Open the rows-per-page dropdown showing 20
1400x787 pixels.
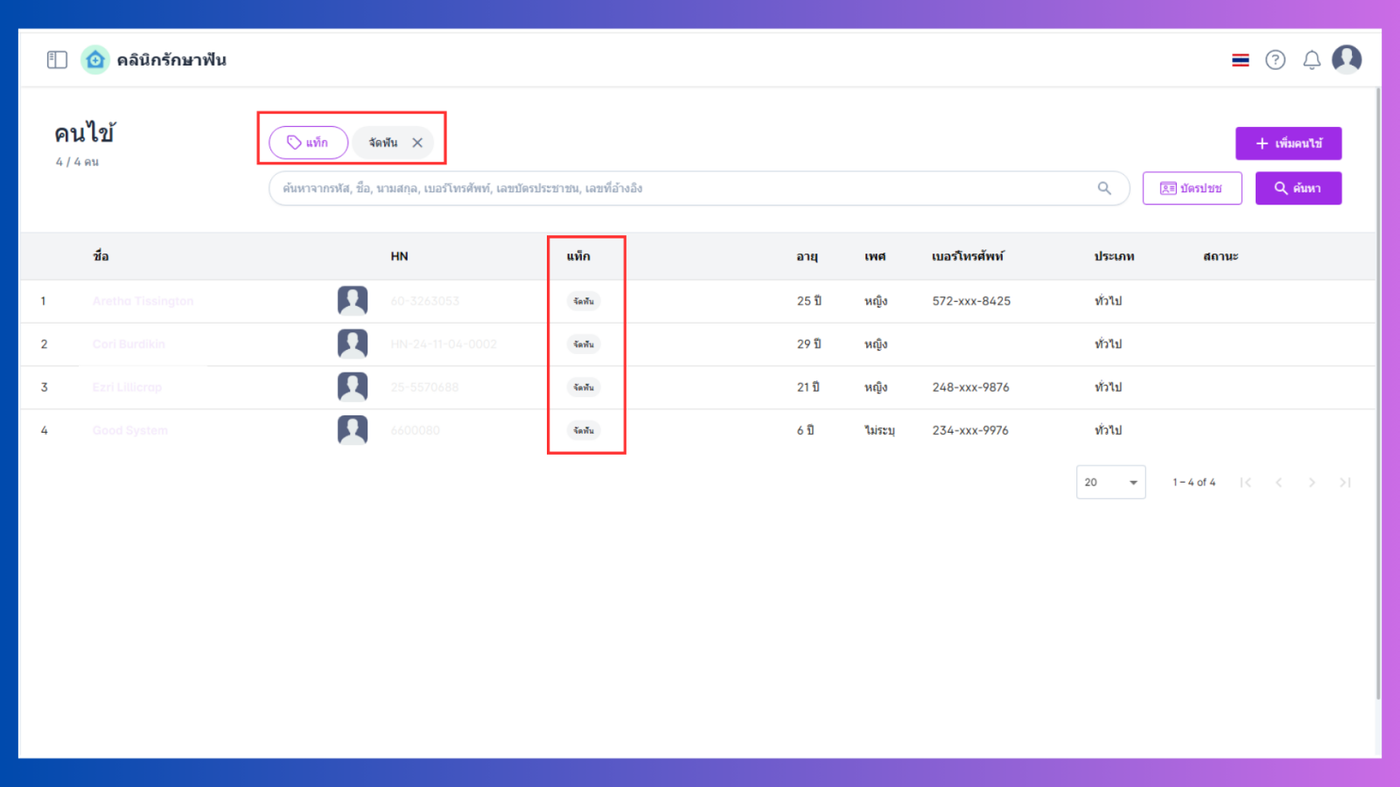(1111, 482)
